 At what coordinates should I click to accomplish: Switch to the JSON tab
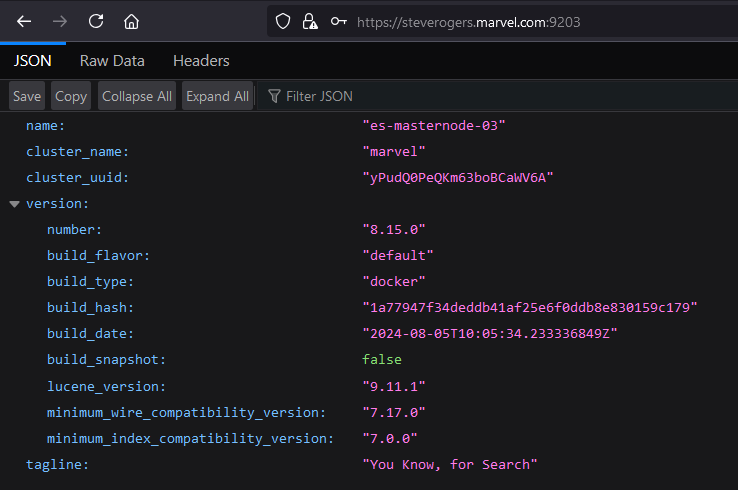(x=32, y=61)
